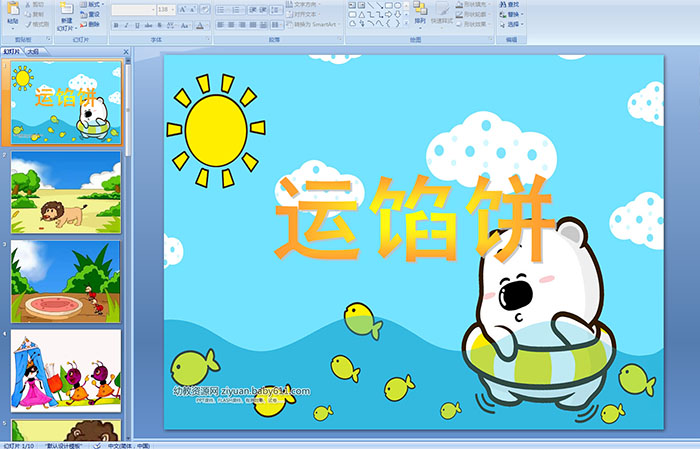The image size is (700, 449).
Task: Click the Shrink Font icon
Action: [x=193, y=9]
